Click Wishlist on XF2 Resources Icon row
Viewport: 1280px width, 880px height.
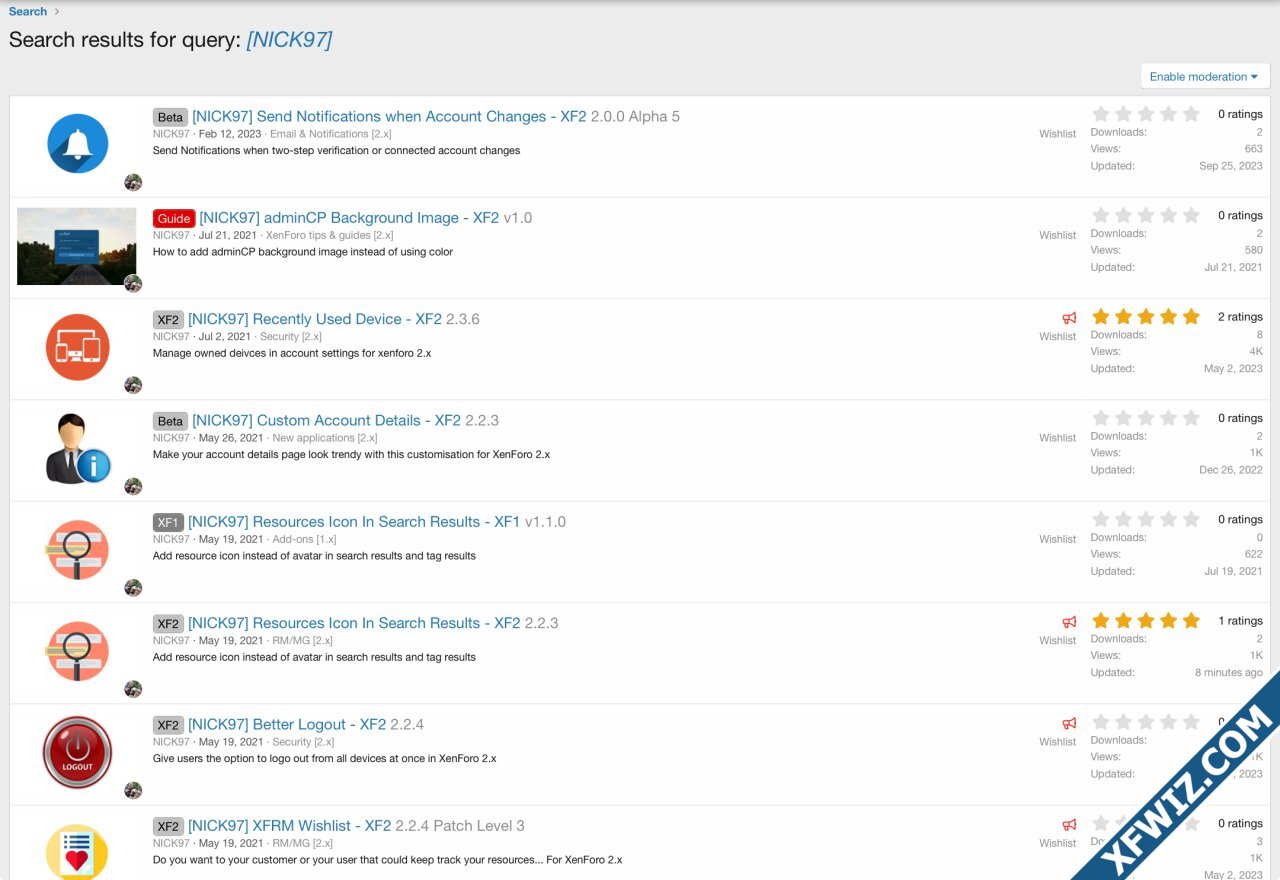(x=1057, y=641)
